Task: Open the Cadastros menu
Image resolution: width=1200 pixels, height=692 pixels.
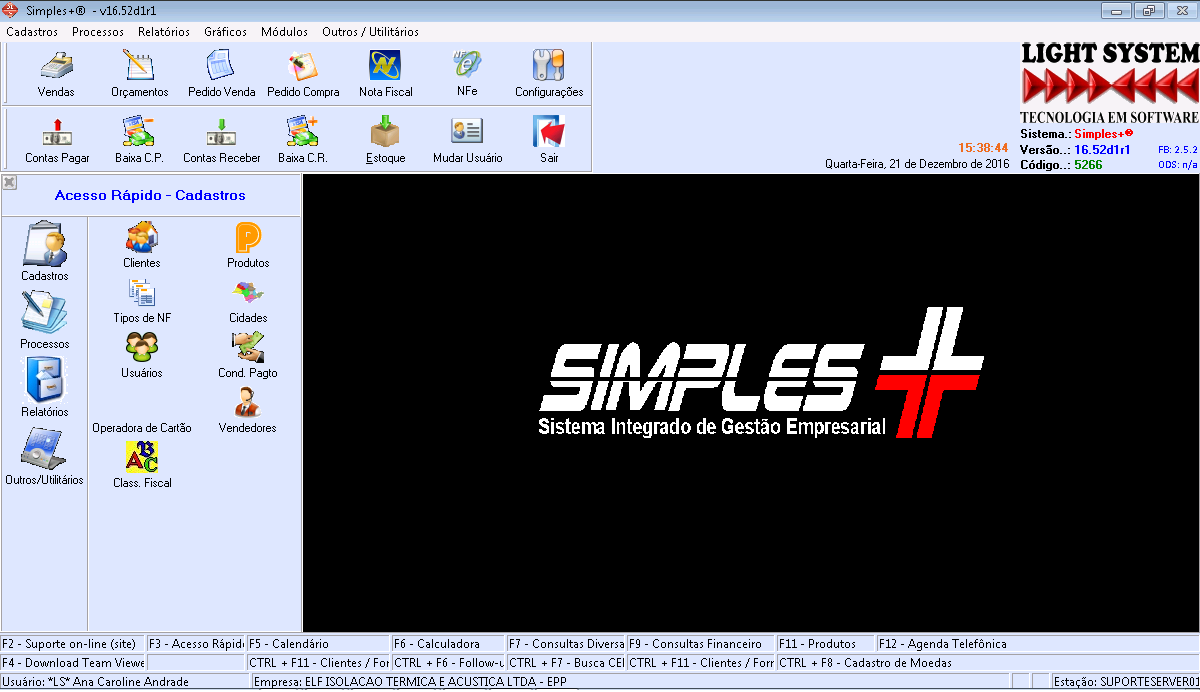Action: (32, 32)
